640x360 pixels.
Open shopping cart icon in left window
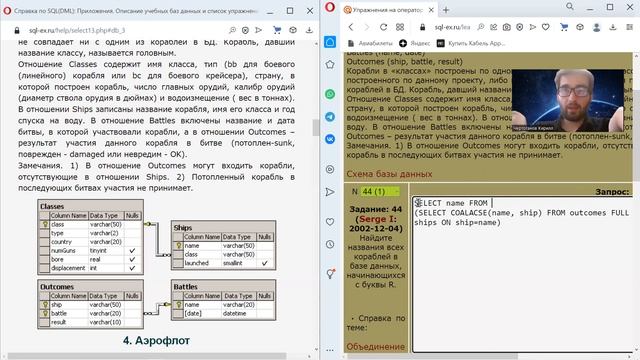(277, 30)
